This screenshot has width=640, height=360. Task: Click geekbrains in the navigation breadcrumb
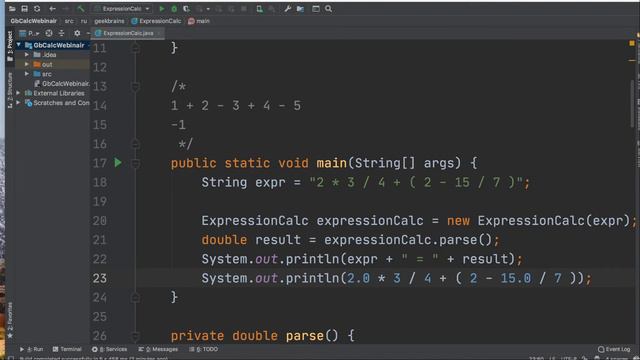[109, 21]
